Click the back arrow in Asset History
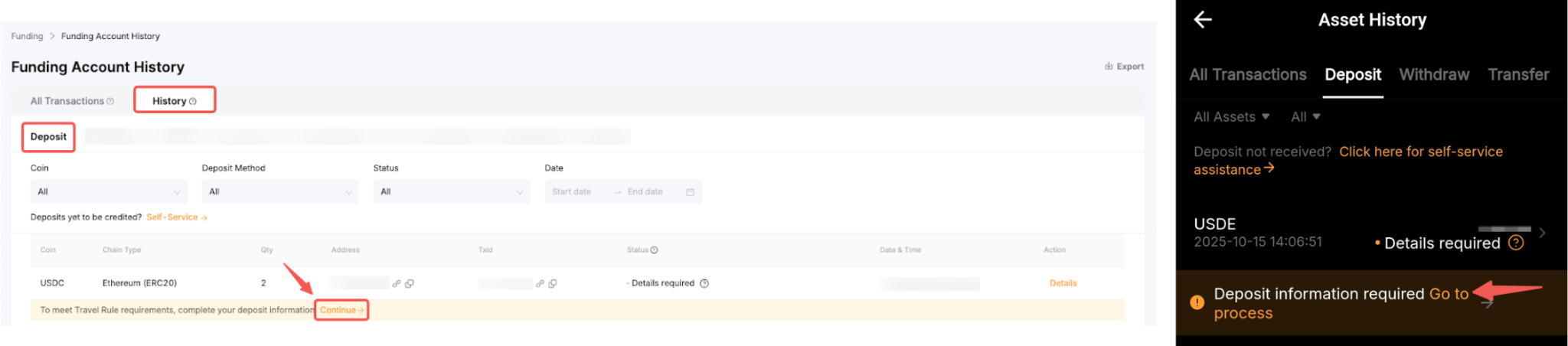Image resolution: width=1568 pixels, height=346 pixels. point(1203,20)
